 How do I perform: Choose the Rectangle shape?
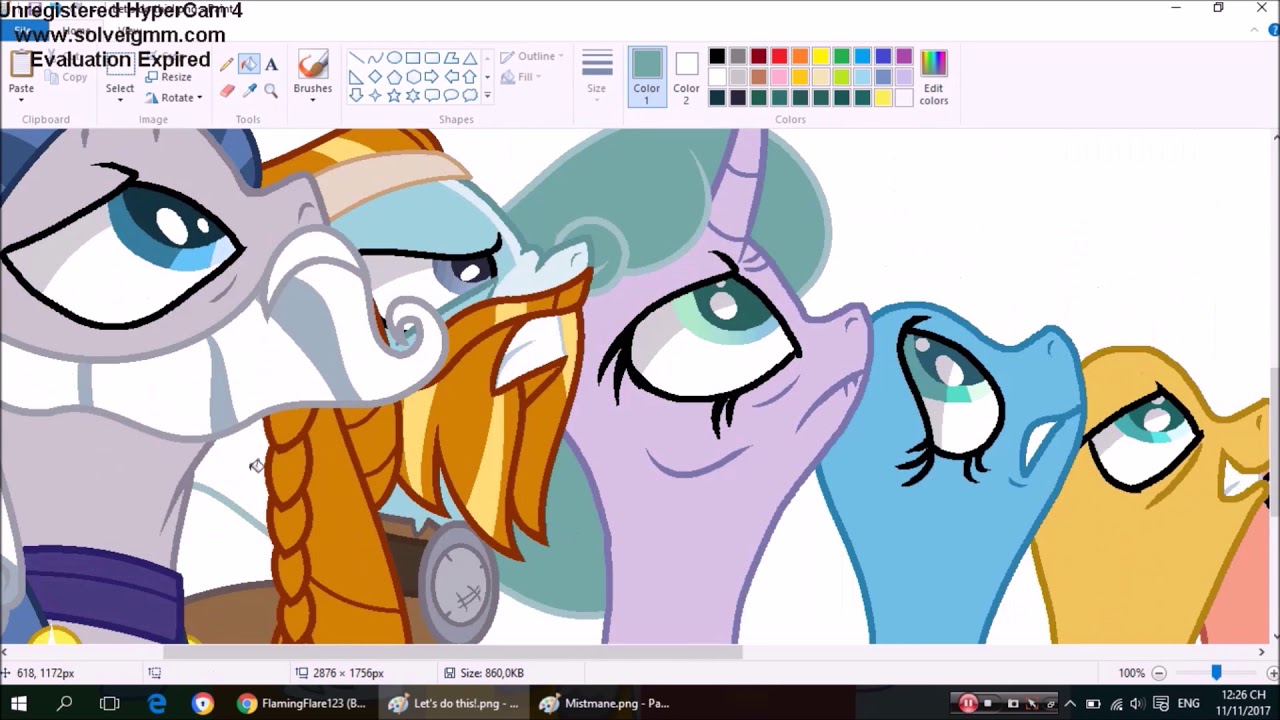tap(413, 58)
